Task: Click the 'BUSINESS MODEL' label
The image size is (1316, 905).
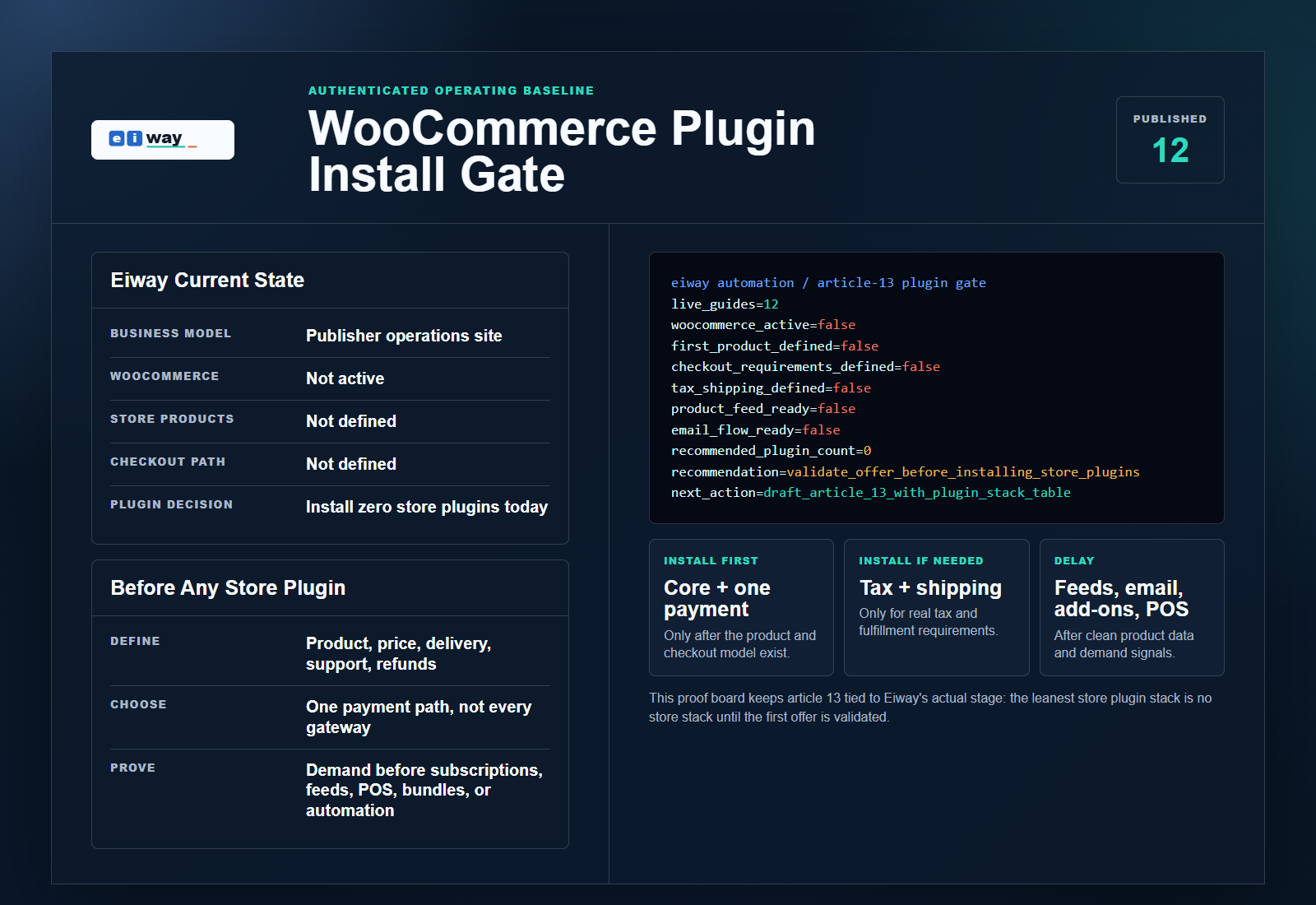Action: (171, 333)
